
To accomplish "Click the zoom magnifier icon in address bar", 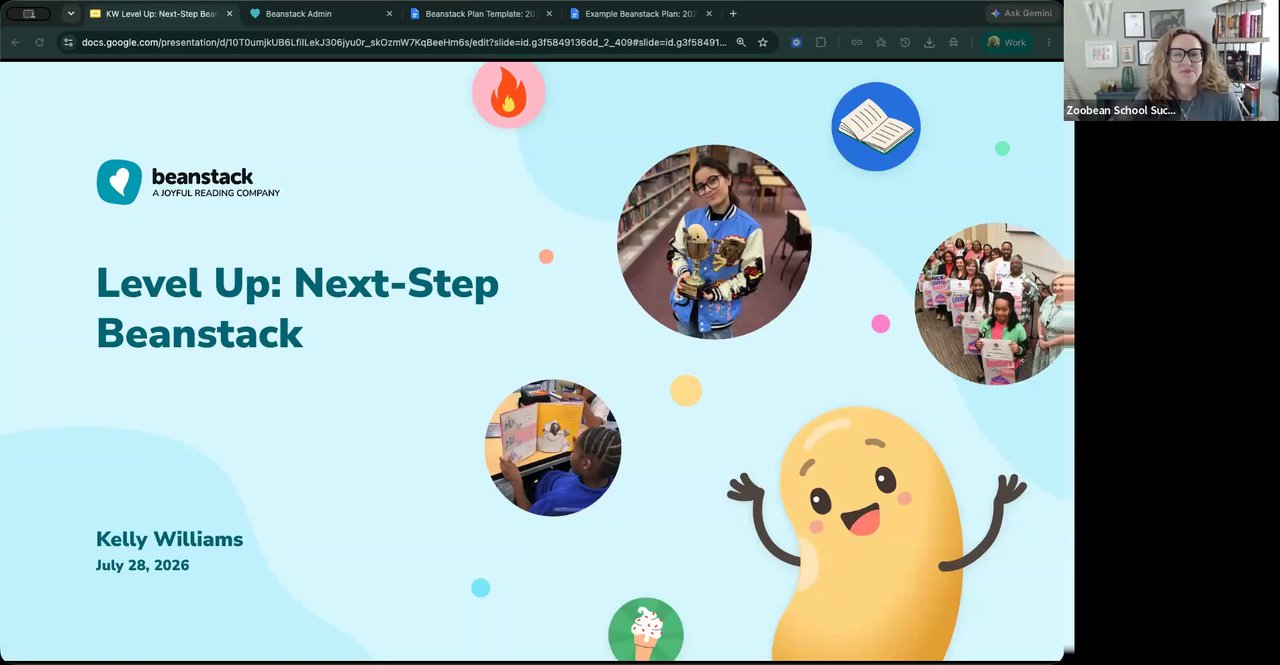I will pos(741,43).
